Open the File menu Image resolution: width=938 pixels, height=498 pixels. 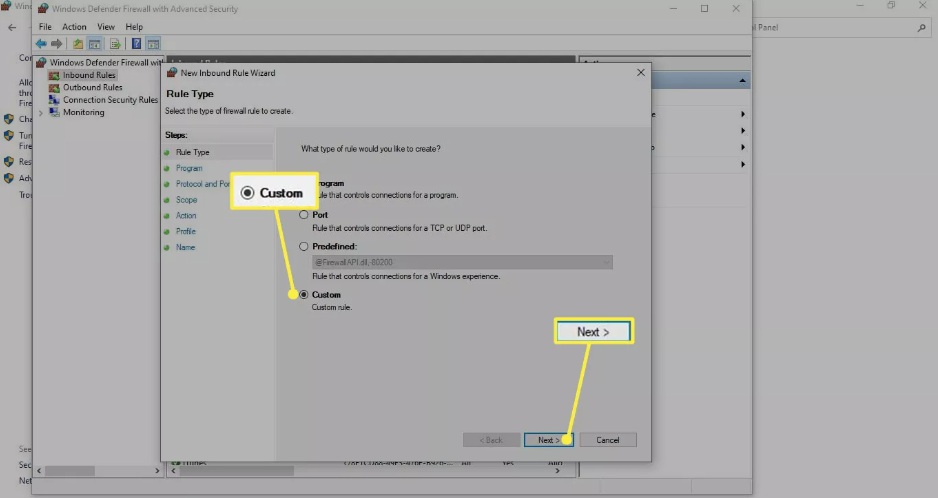[x=45, y=27]
